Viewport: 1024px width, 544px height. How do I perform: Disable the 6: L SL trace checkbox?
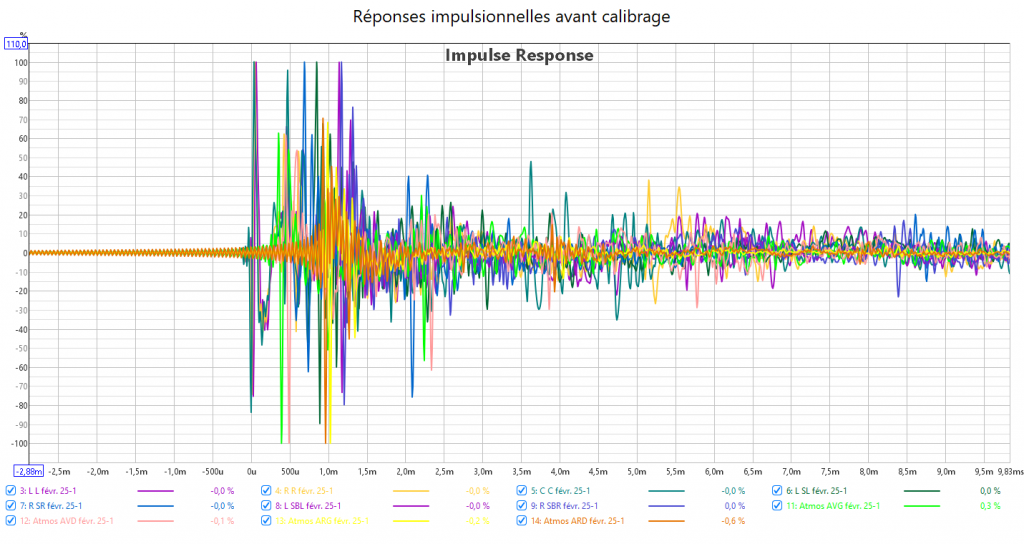pos(777,491)
